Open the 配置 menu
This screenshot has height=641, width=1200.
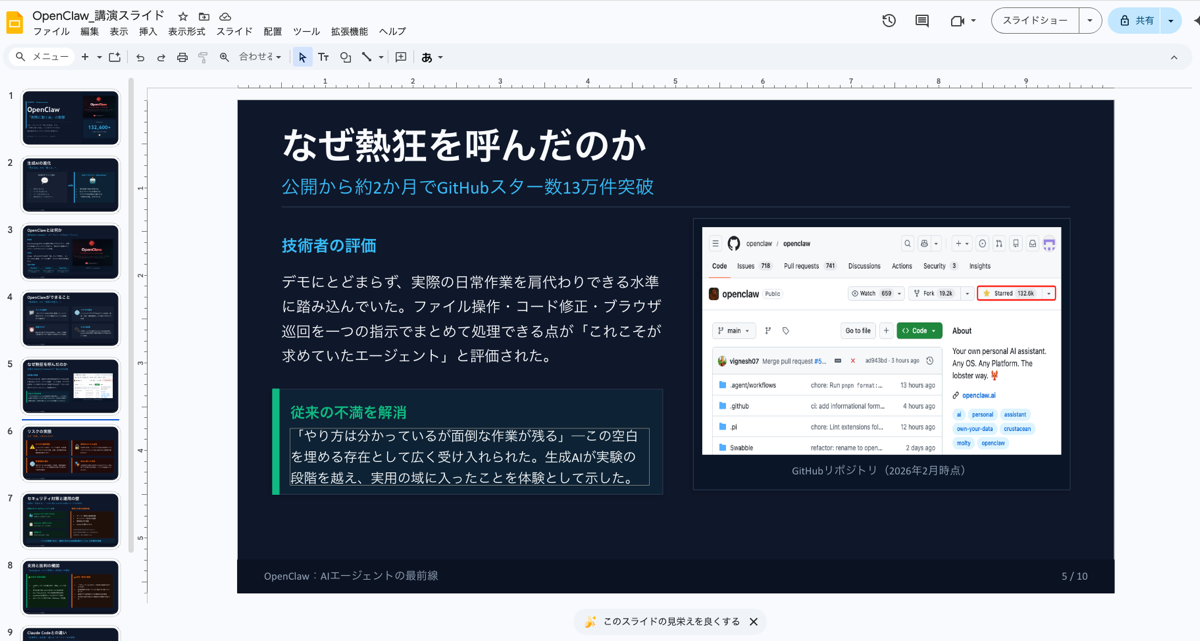click(x=272, y=32)
